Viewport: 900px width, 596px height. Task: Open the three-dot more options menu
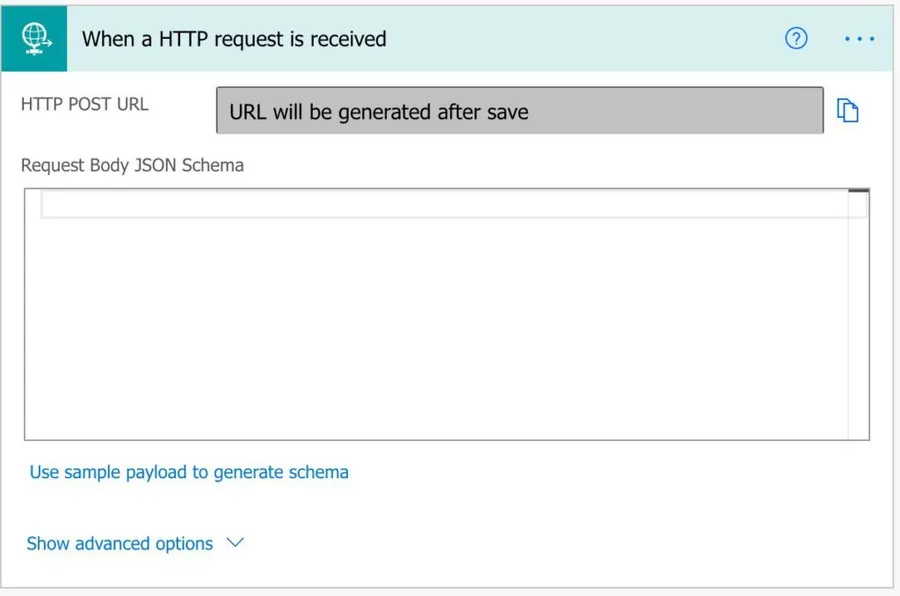pyautogui.click(x=859, y=39)
